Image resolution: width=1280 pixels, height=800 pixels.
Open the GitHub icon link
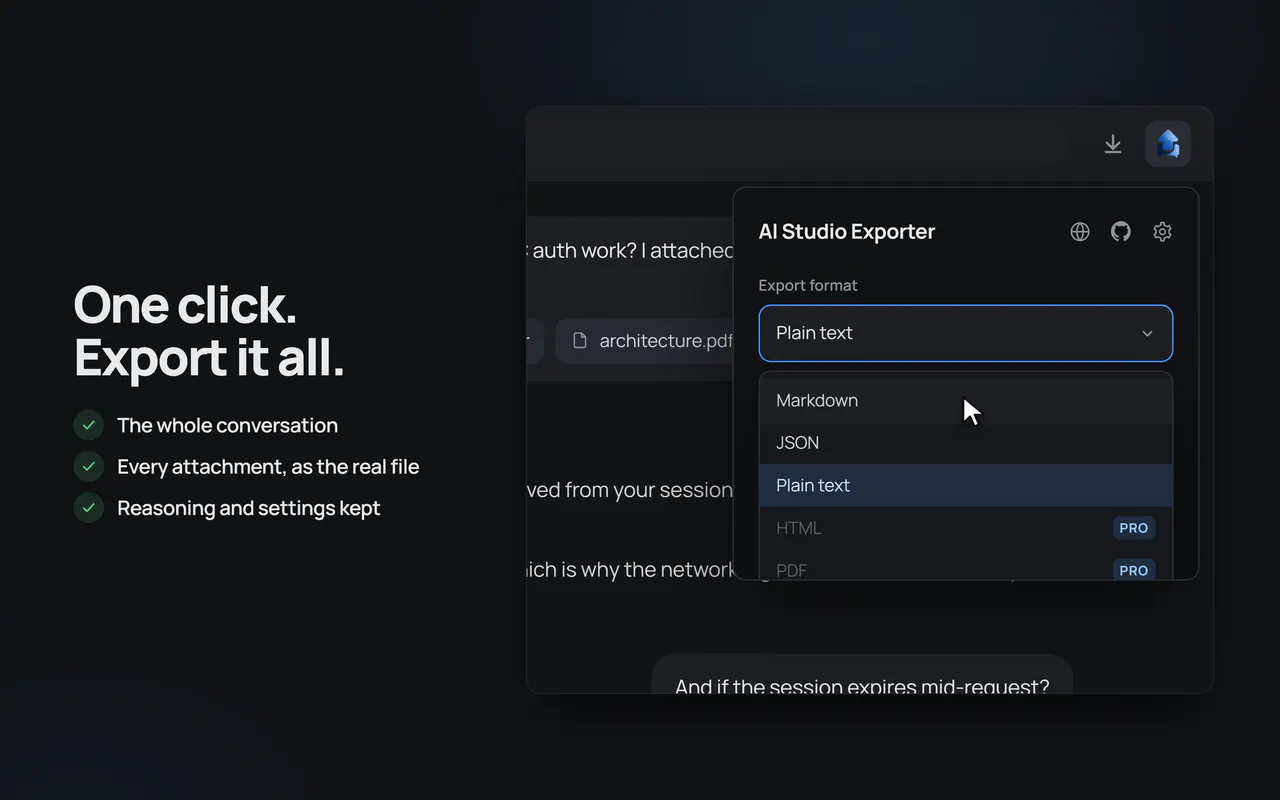click(x=1121, y=232)
